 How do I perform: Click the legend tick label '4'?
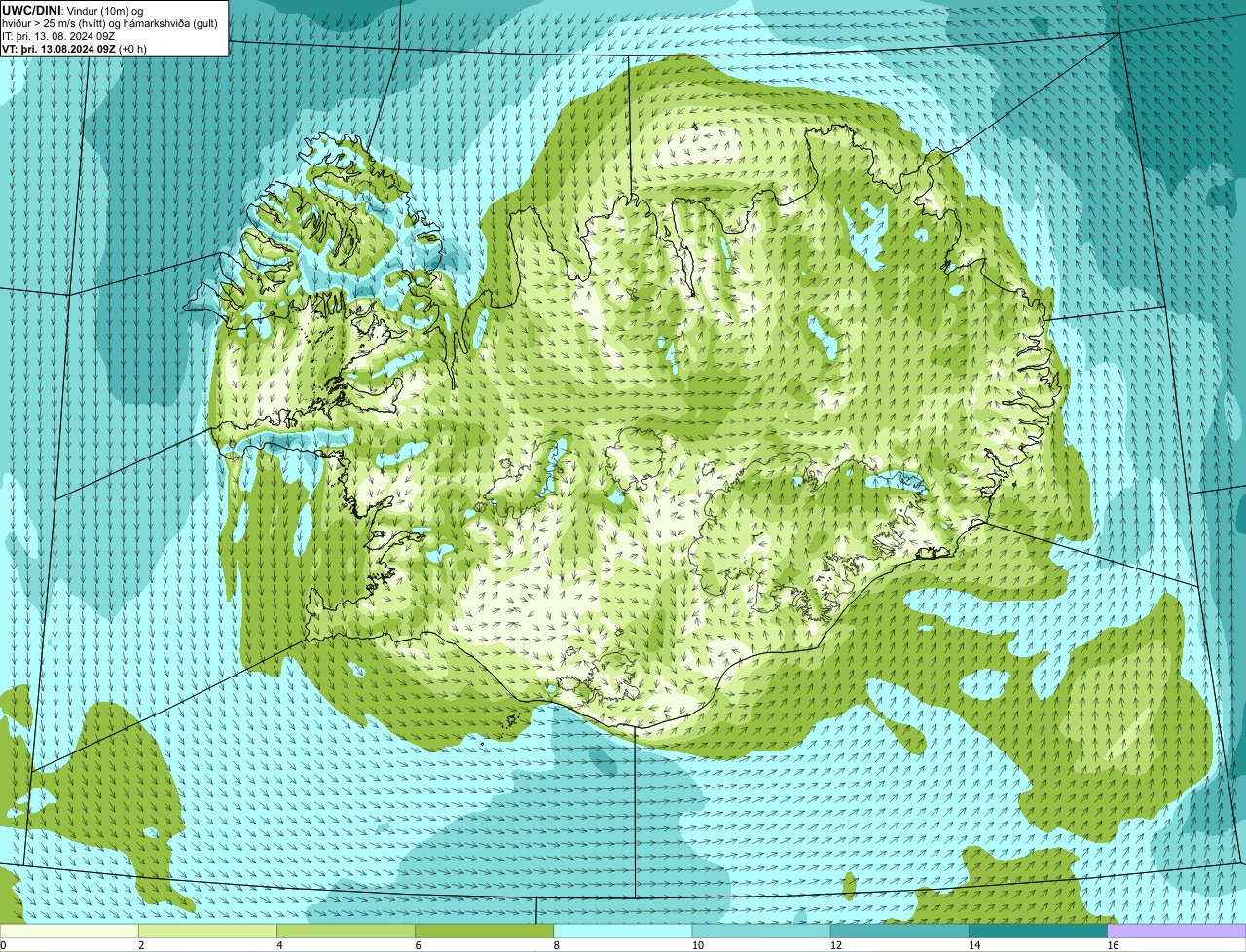click(x=279, y=945)
